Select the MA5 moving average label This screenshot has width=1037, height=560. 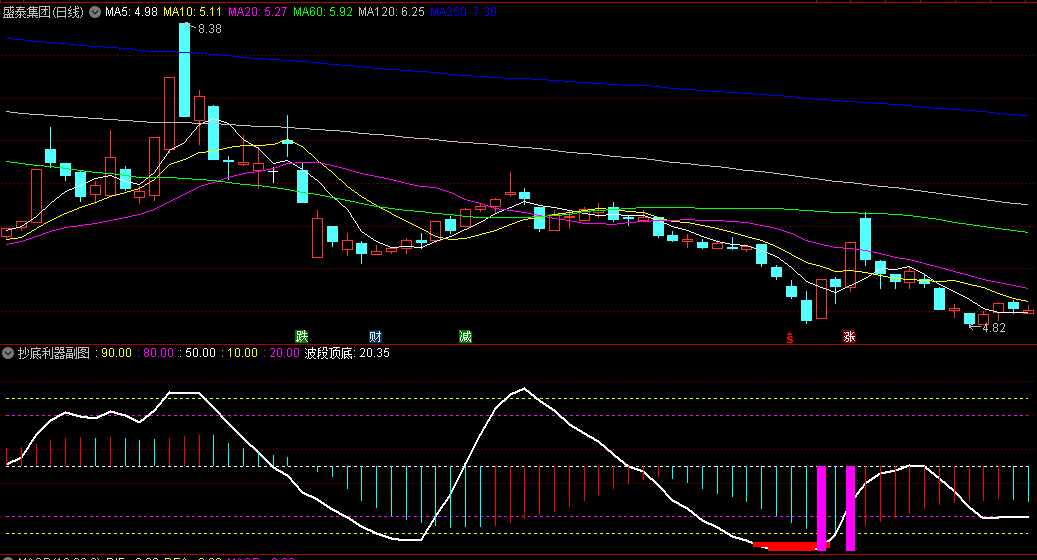(x=131, y=13)
